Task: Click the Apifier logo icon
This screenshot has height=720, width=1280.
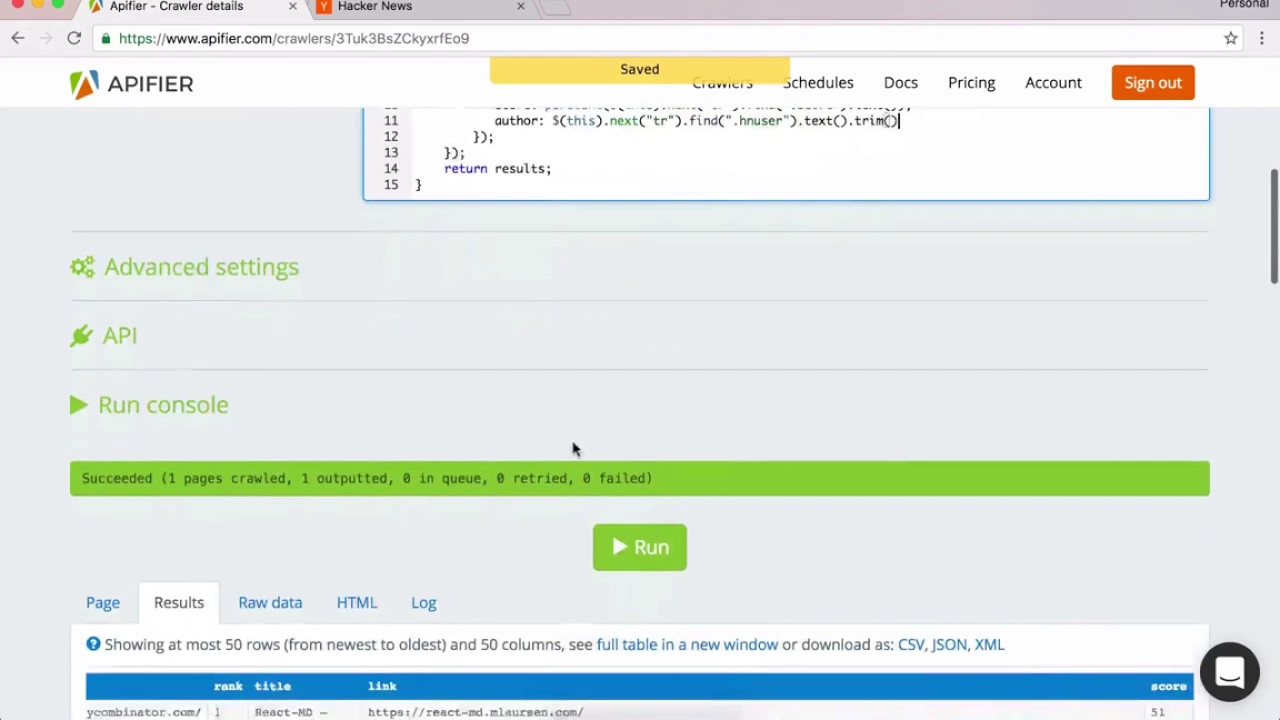Action: click(84, 84)
